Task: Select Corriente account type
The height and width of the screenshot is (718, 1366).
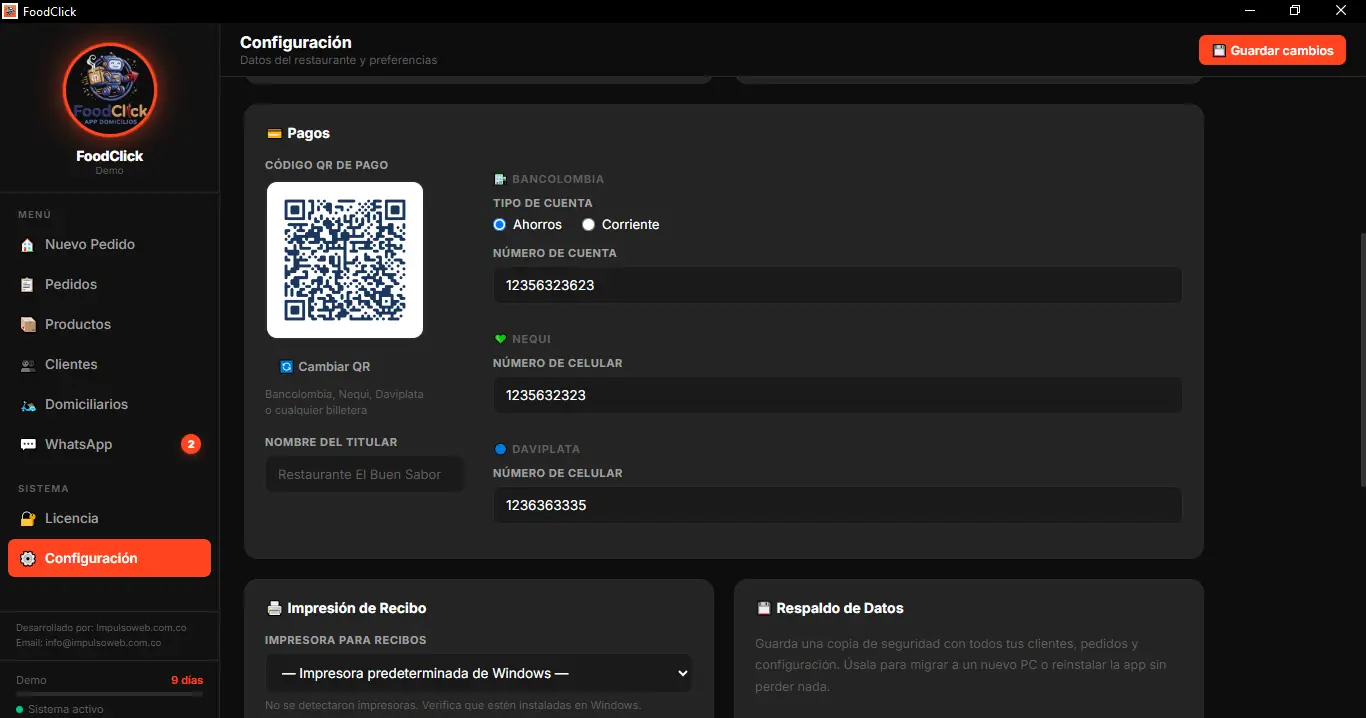Action: point(589,225)
